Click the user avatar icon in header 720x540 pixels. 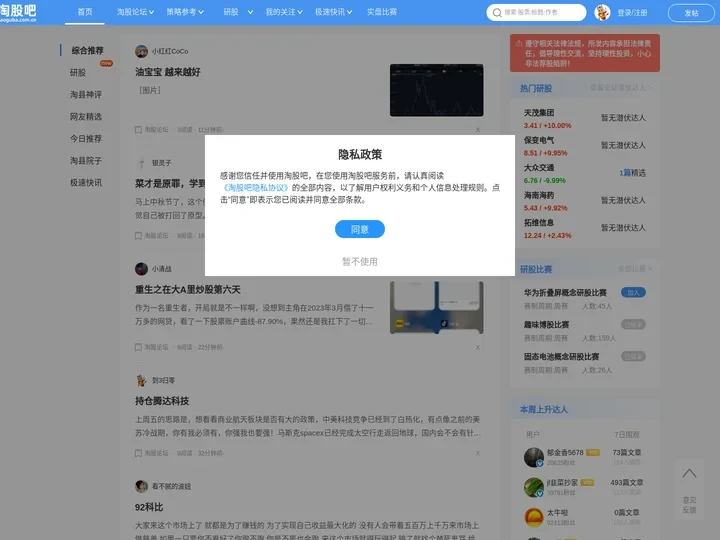(602, 12)
